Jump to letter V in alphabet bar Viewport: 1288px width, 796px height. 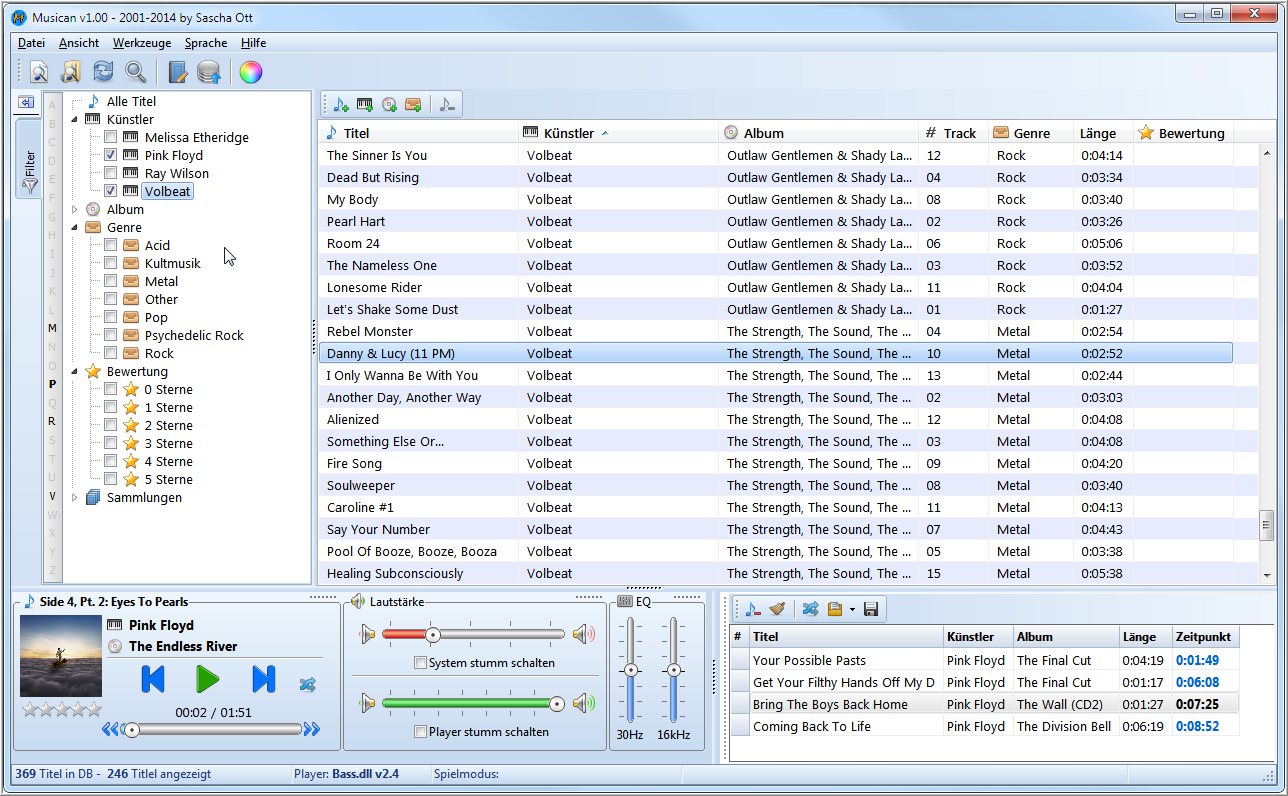coord(52,496)
